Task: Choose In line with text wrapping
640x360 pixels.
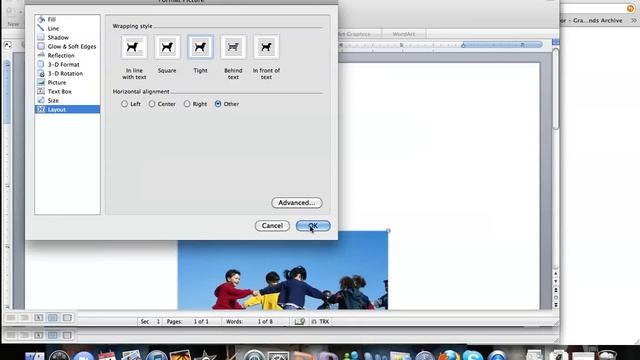Action: pyautogui.click(x=134, y=47)
